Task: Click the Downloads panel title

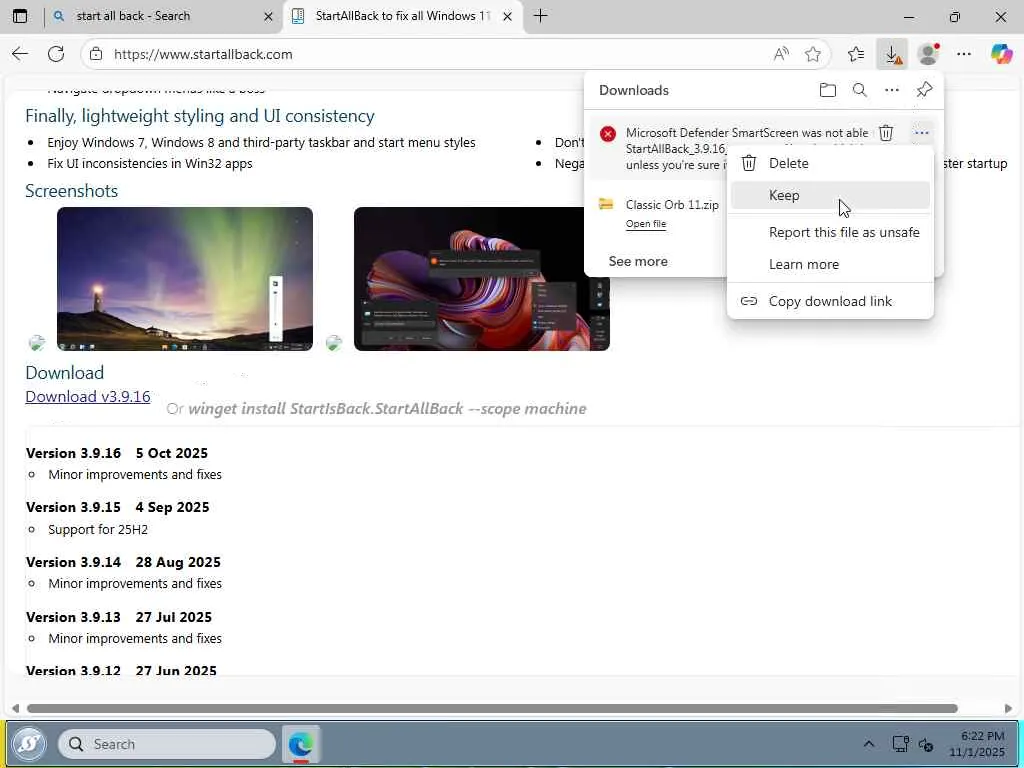Action: pyautogui.click(x=633, y=90)
